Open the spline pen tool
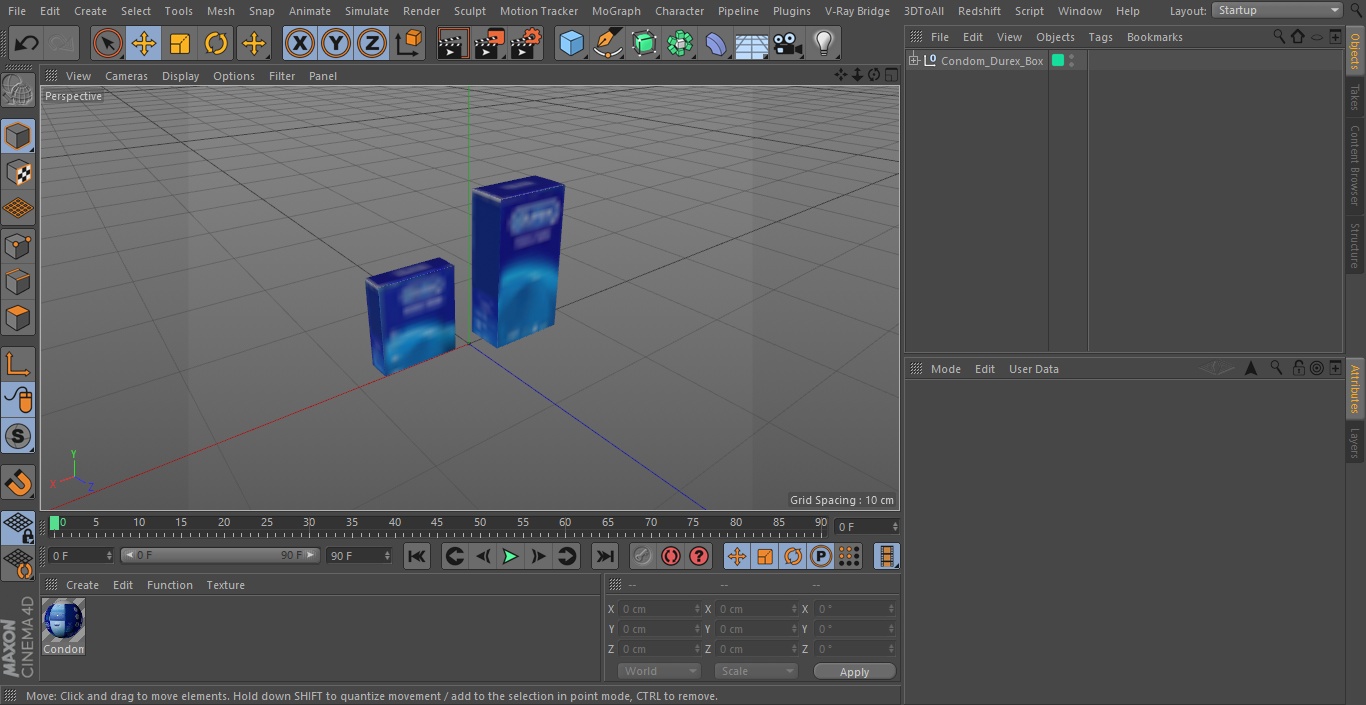This screenshot has height=705, width=1366. click(x=607, y=43)
